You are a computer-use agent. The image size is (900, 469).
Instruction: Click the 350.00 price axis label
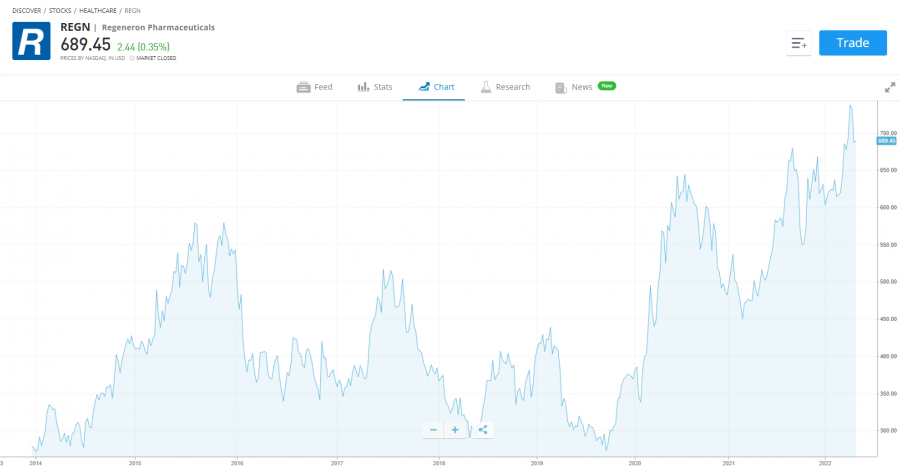pyautogui.click(x=888, y=394)
